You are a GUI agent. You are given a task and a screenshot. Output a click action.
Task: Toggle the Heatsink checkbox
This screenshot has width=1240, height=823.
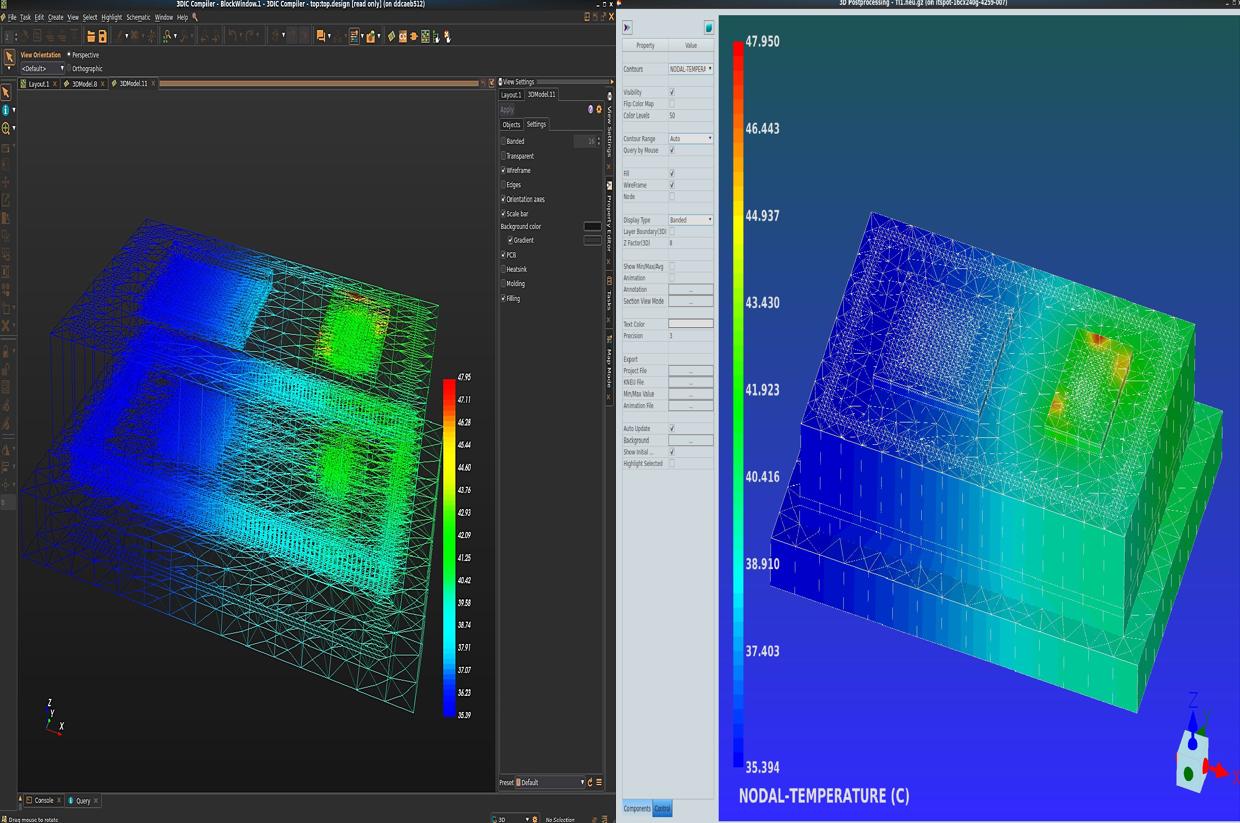click(x=503, y=269)
